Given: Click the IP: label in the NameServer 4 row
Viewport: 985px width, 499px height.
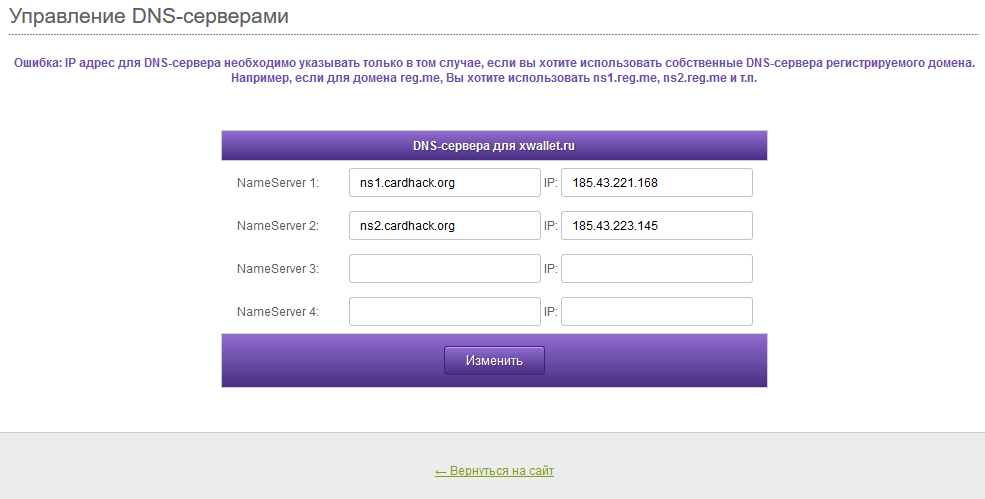Looking at the screenshot, I should coord(550,312).
